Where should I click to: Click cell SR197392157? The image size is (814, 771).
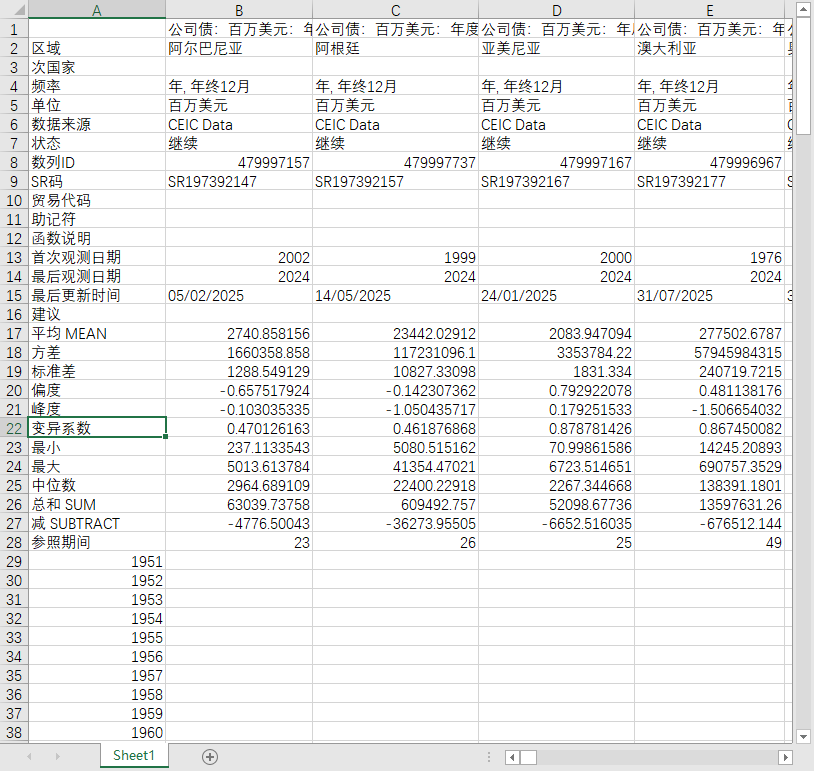click(x=396, y=181)
